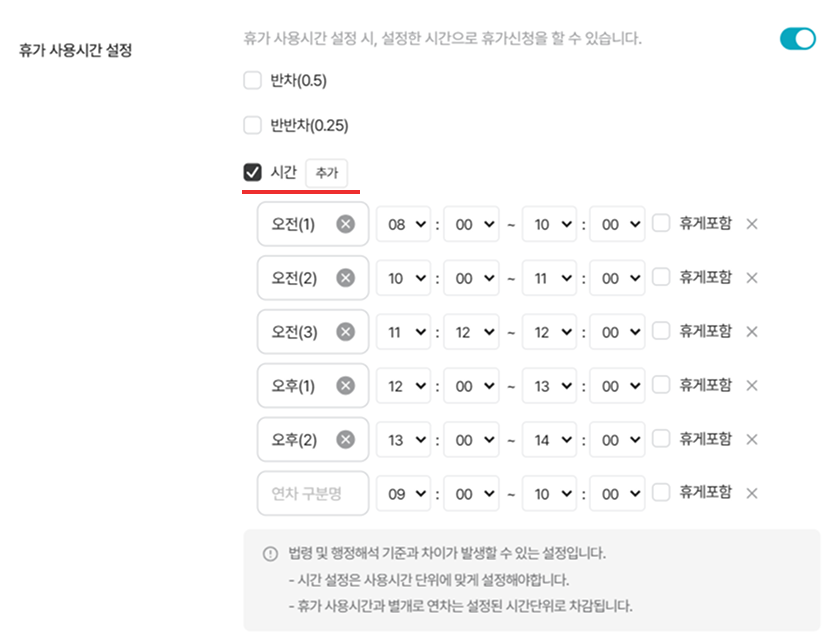Click the empty 연차 구분명 input field
The height and width of the screenshot is (642, 840).
[x=313, y=493]
